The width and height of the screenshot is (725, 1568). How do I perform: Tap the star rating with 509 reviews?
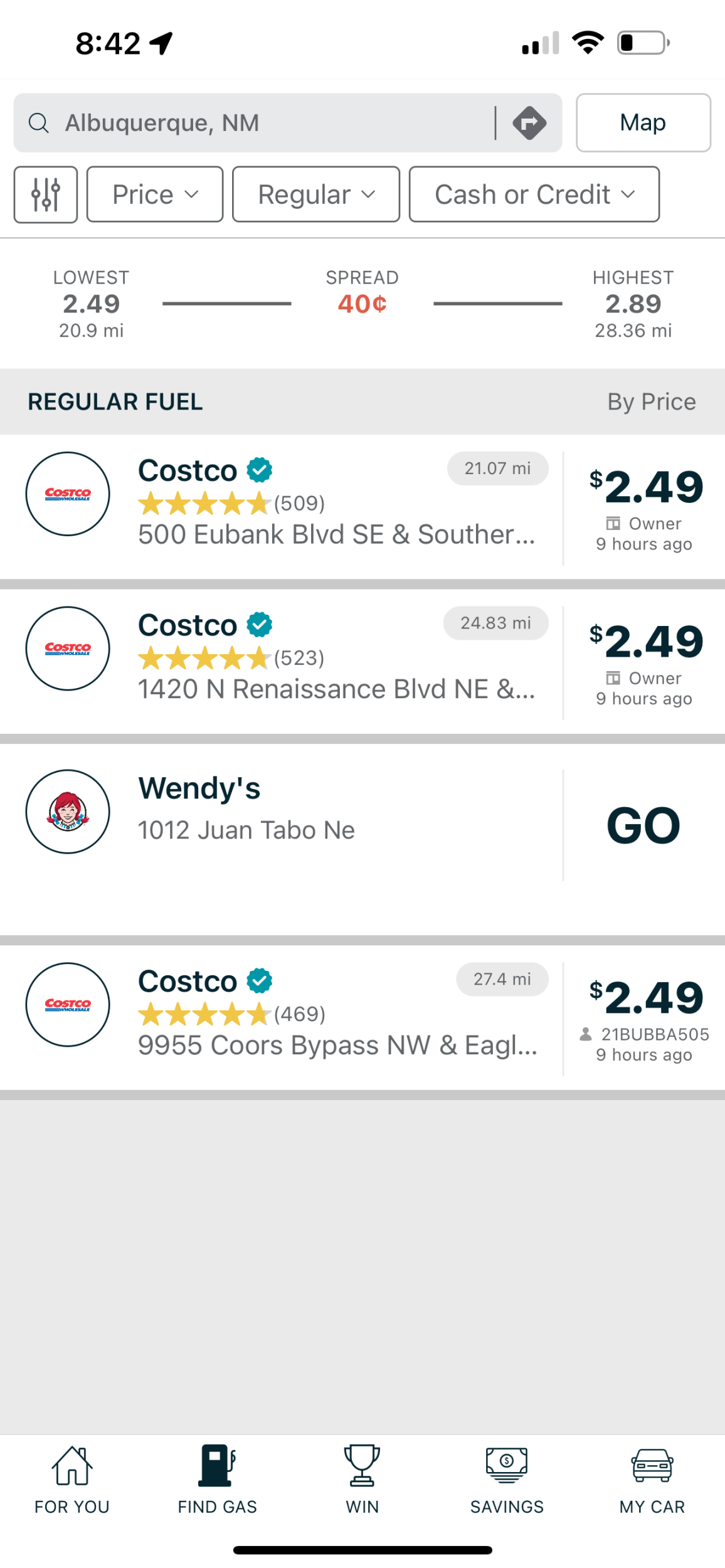click(204, 503)
